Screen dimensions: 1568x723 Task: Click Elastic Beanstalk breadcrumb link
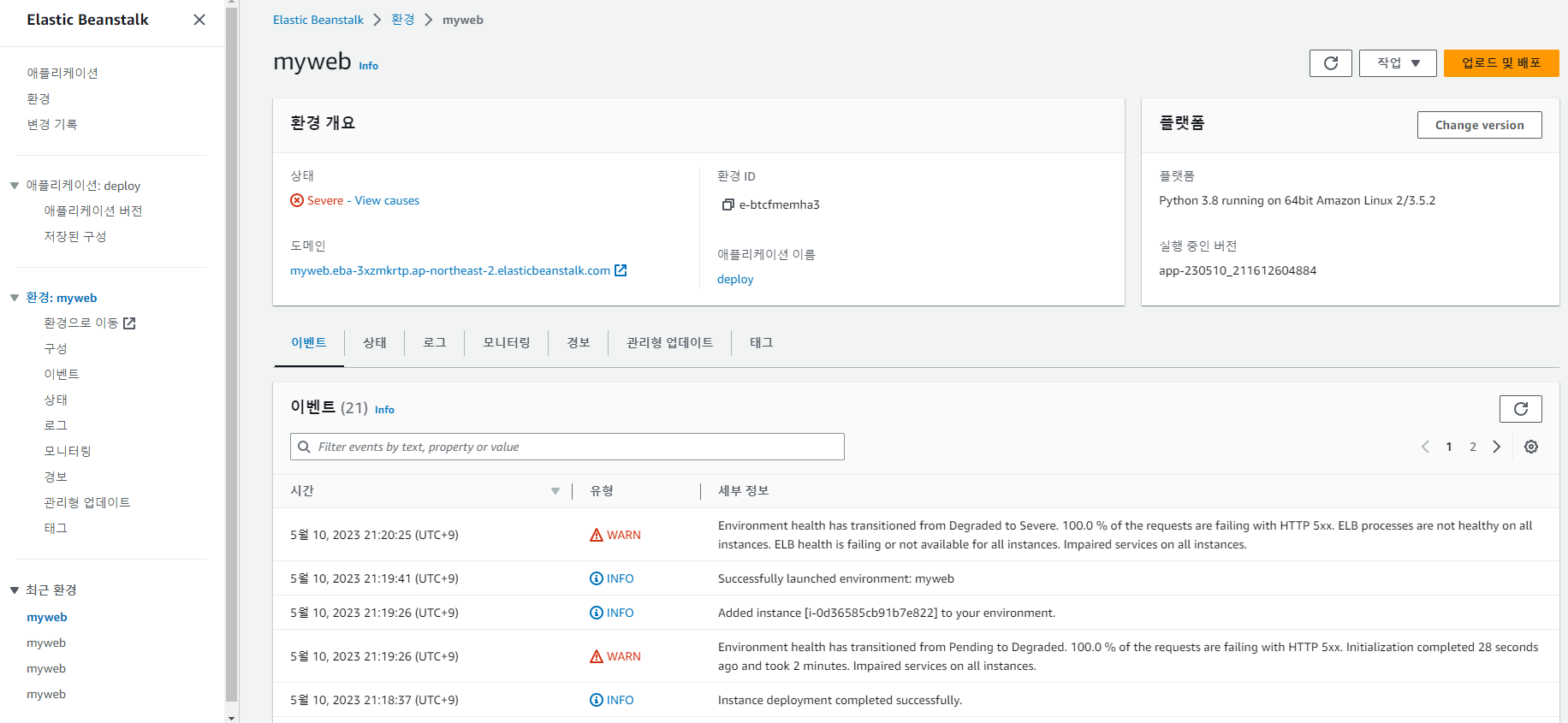point(318,20)
